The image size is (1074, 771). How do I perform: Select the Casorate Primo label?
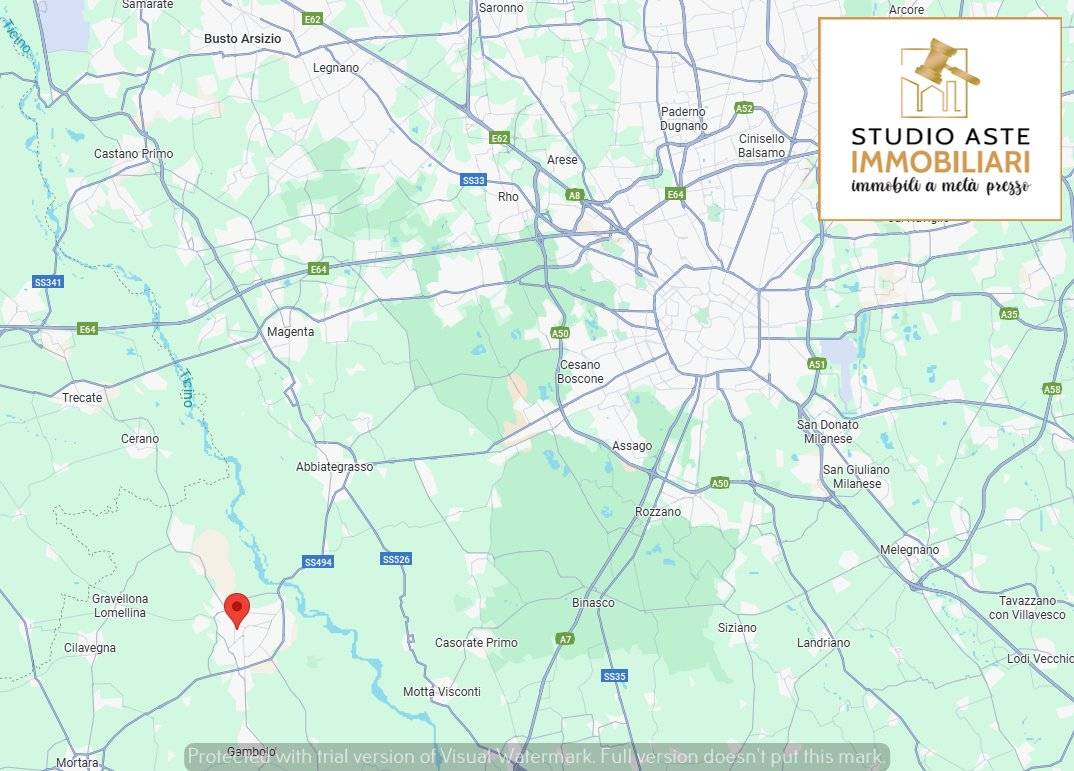pos(476,643)
